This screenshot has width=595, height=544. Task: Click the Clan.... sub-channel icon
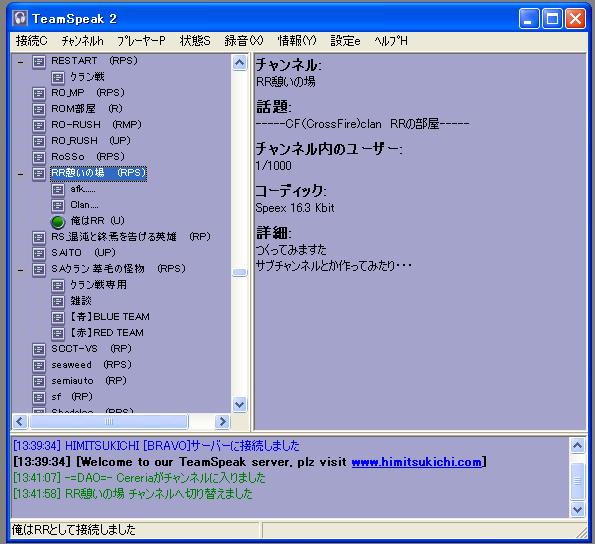(x=58, y=205)
